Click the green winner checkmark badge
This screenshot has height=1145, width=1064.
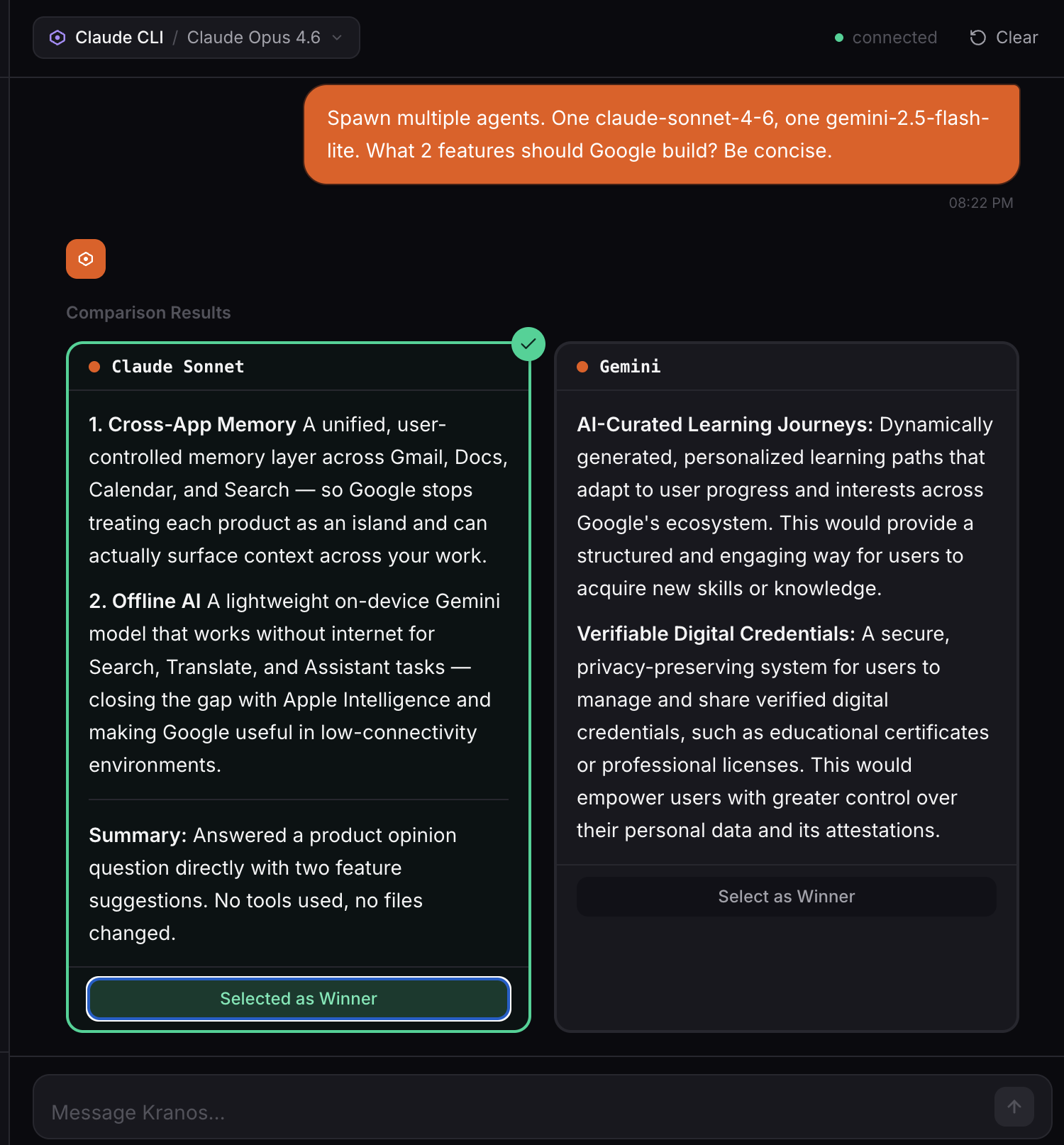point(528,344)
